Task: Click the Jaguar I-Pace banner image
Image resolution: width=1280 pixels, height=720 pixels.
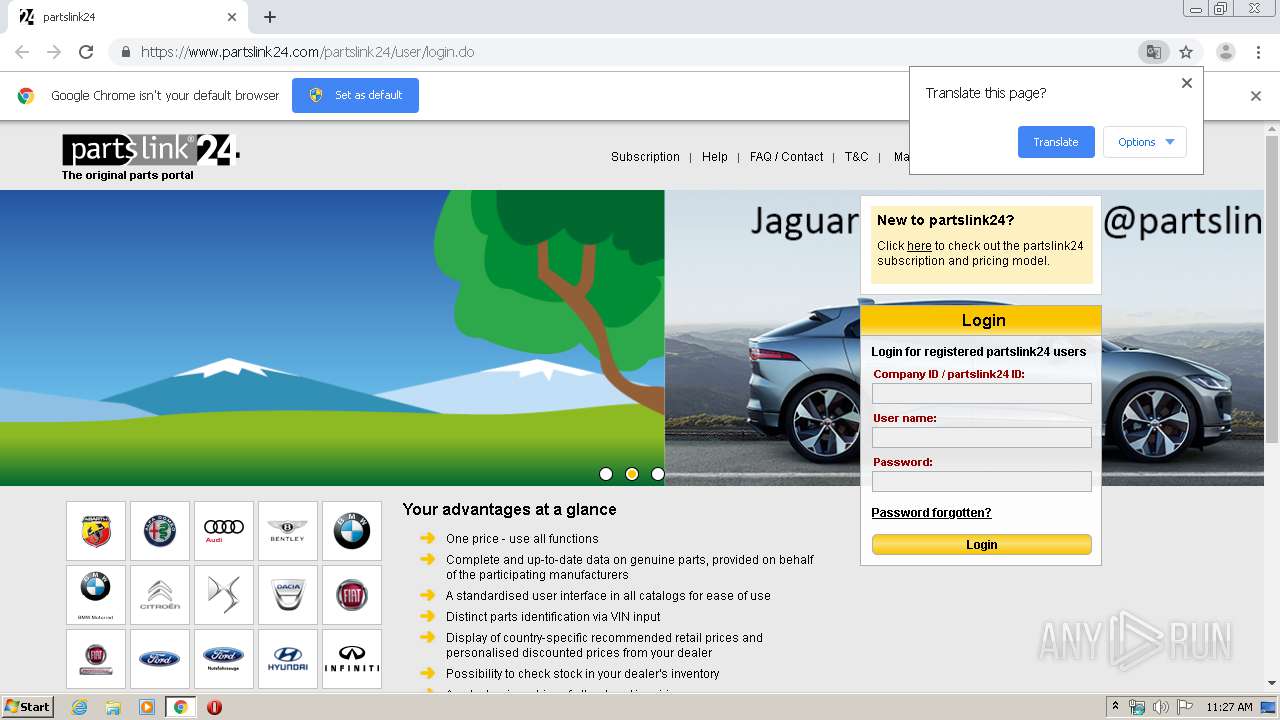Action: (x=964, y=338)
